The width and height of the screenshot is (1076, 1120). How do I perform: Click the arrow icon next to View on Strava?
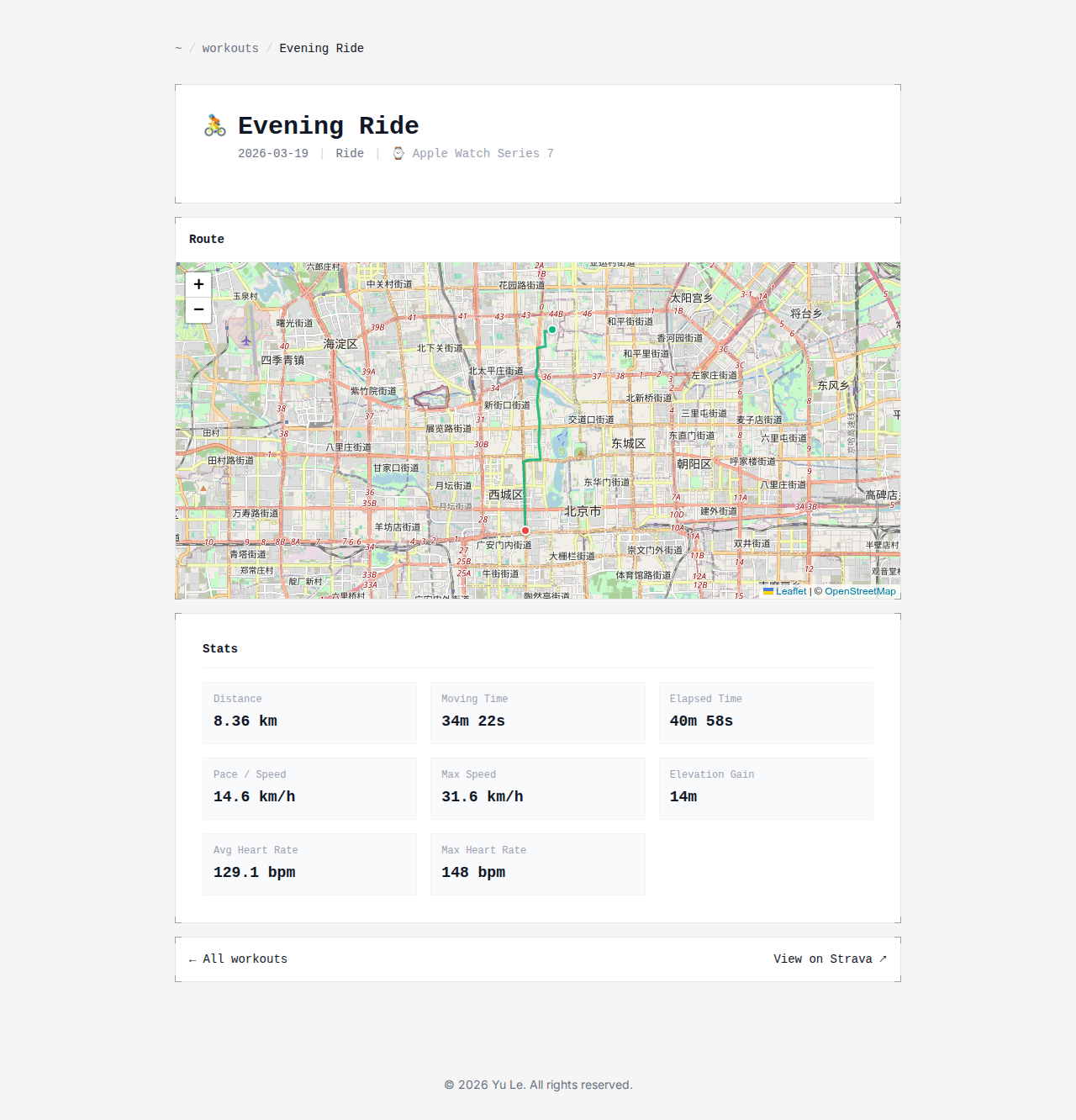883,959
